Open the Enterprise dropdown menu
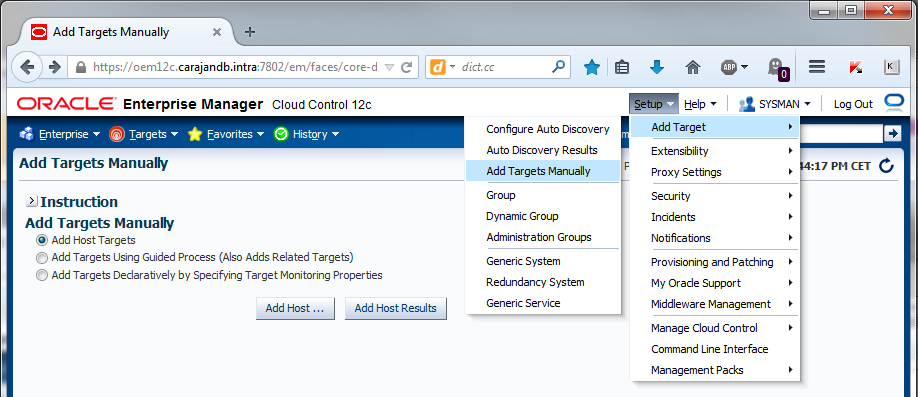This screenshot has height=397, width=918. (x=60, y=134)
